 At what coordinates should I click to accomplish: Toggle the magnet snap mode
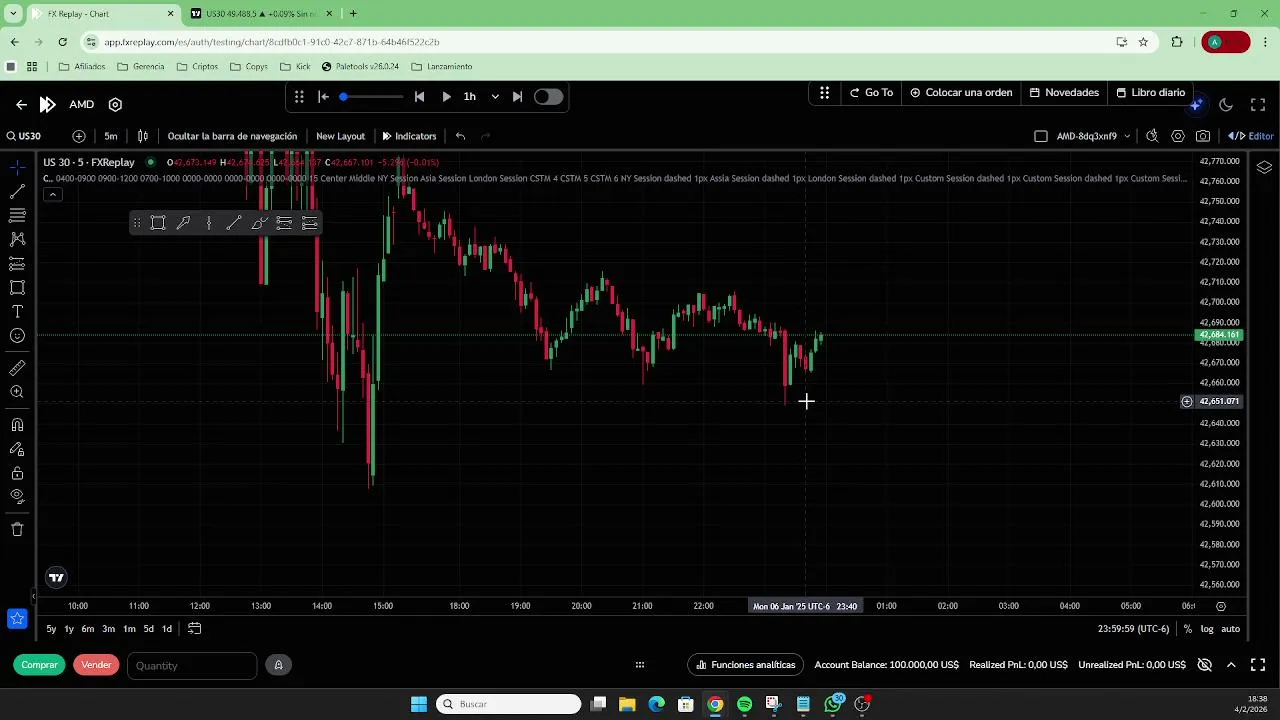click(x=17, y=425)
